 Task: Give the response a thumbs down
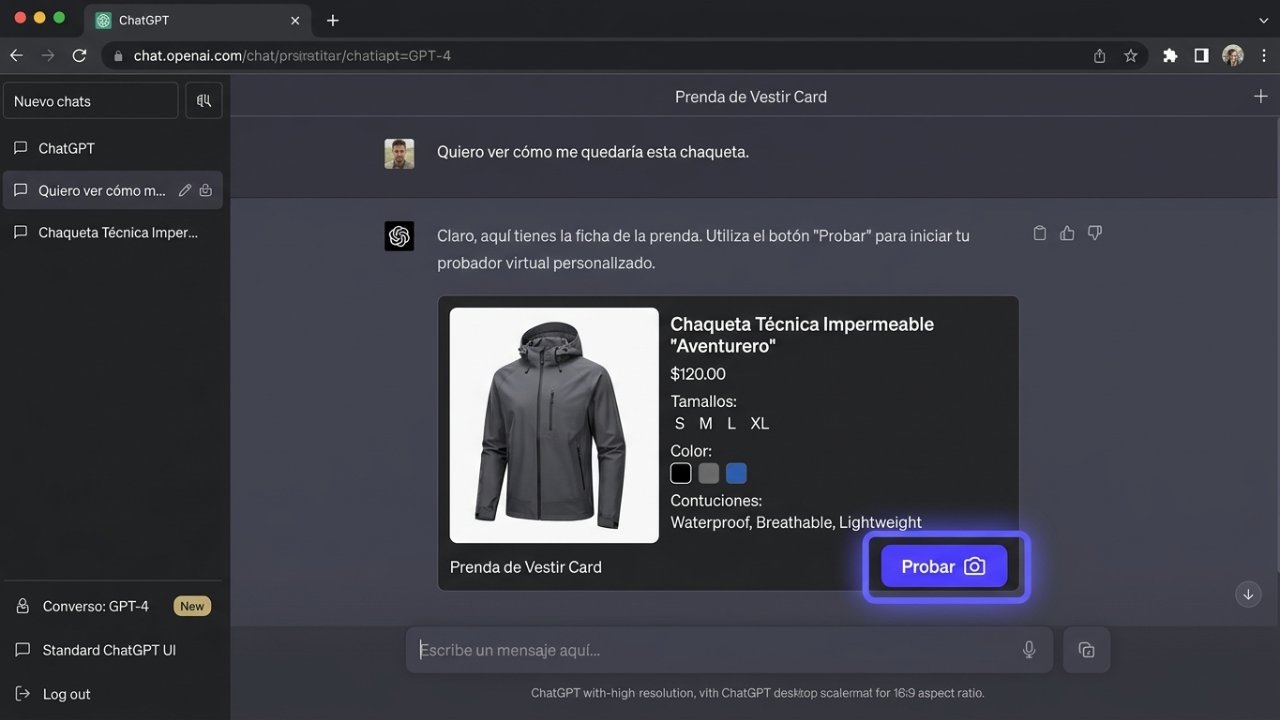1095,233
